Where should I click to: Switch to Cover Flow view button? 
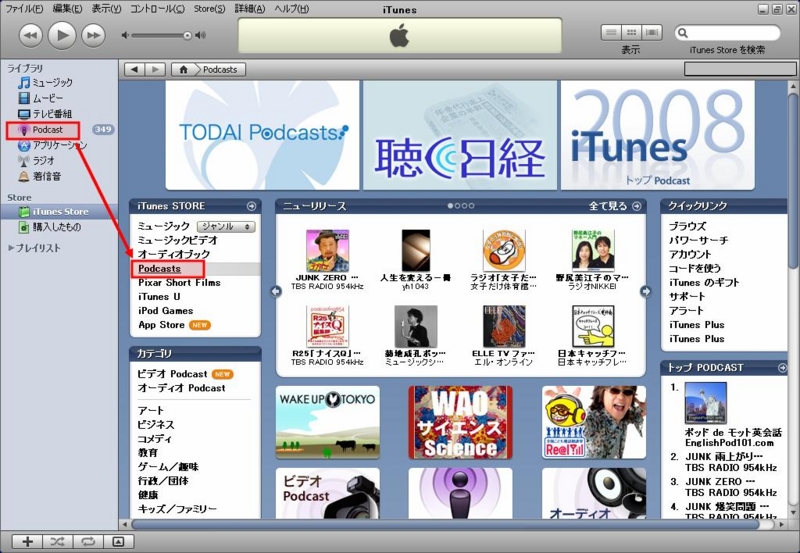[652, 33]
